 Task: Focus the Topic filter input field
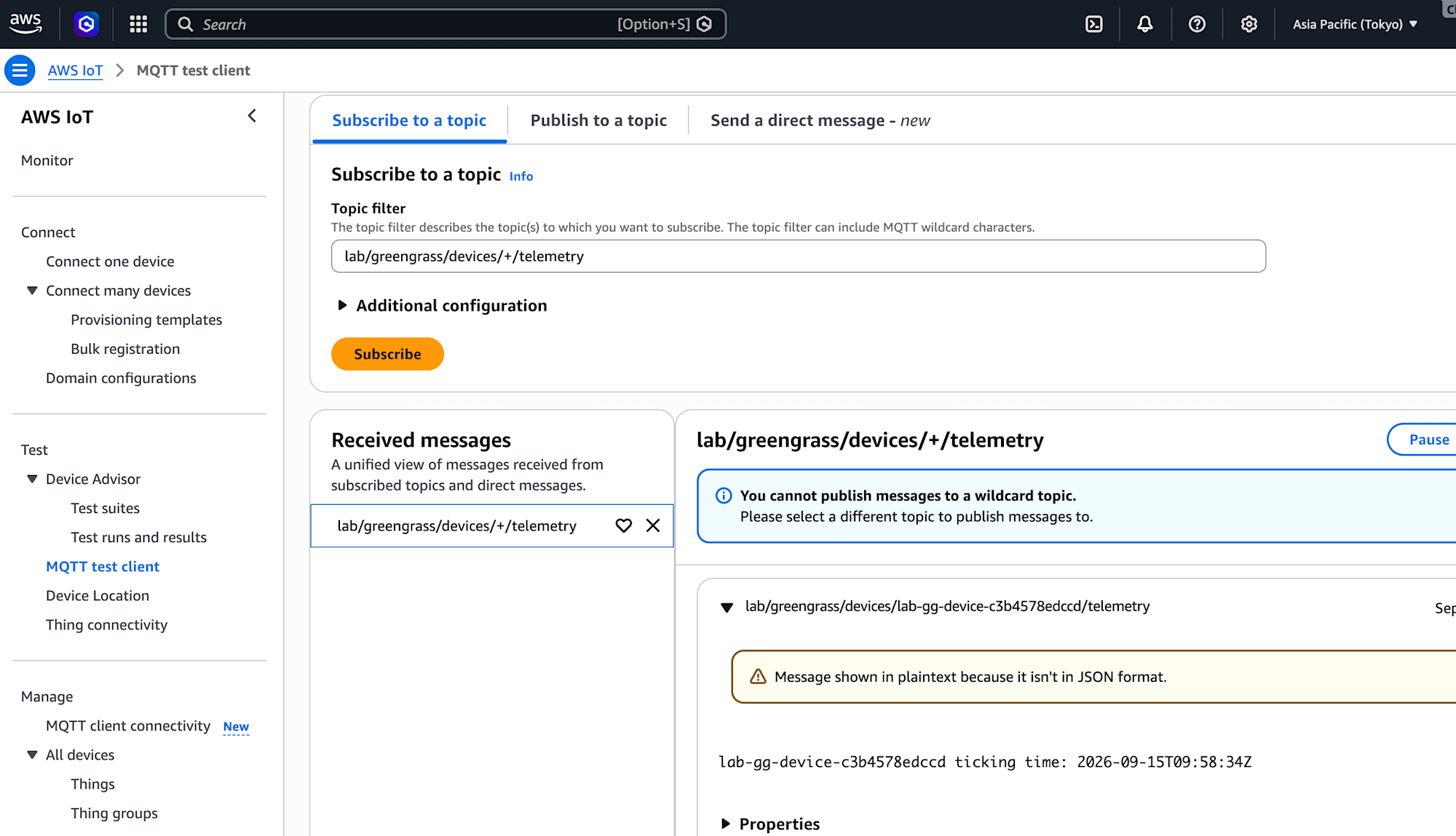point(799,256)
